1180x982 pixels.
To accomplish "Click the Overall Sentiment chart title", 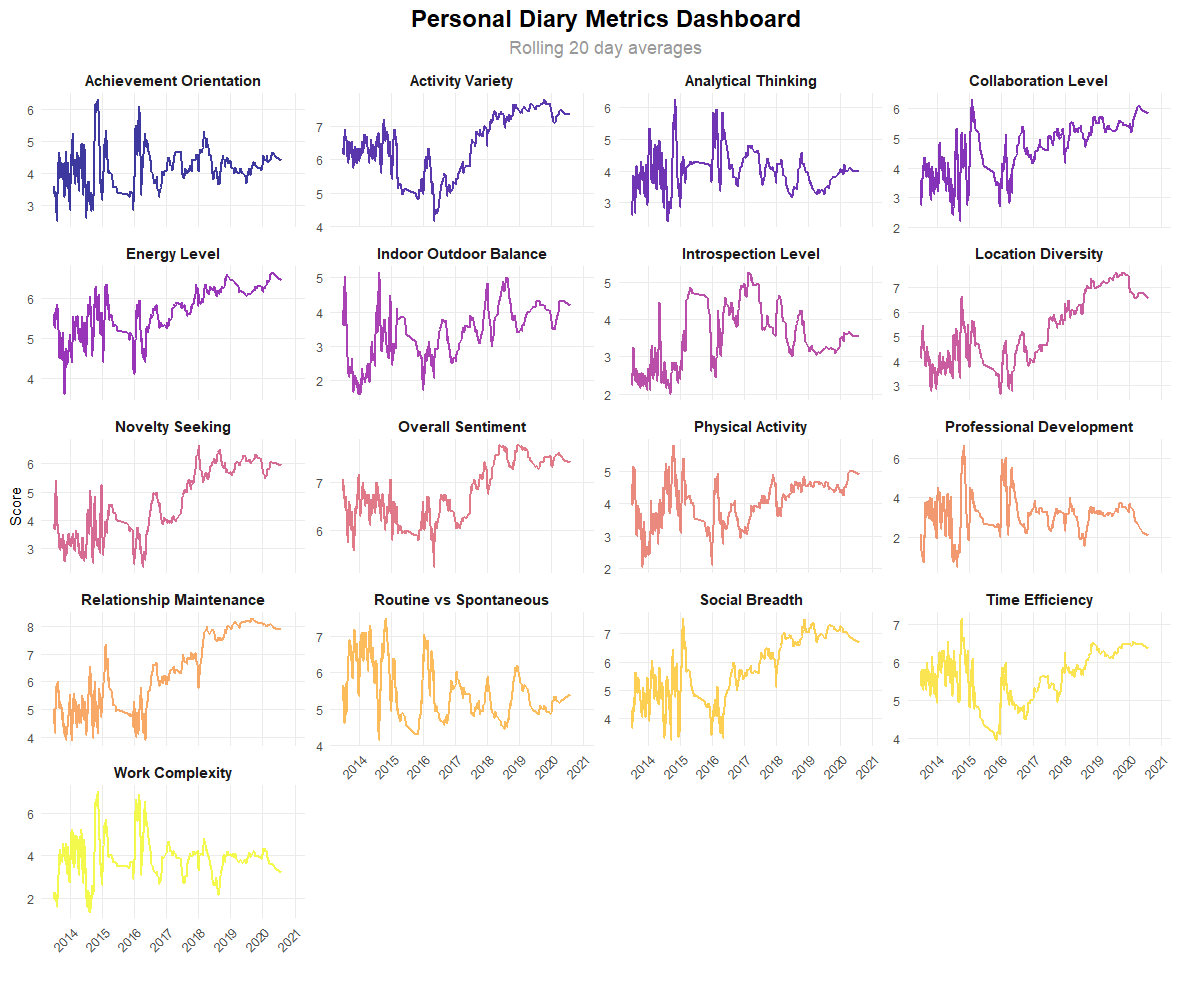I will click(461, 427).
